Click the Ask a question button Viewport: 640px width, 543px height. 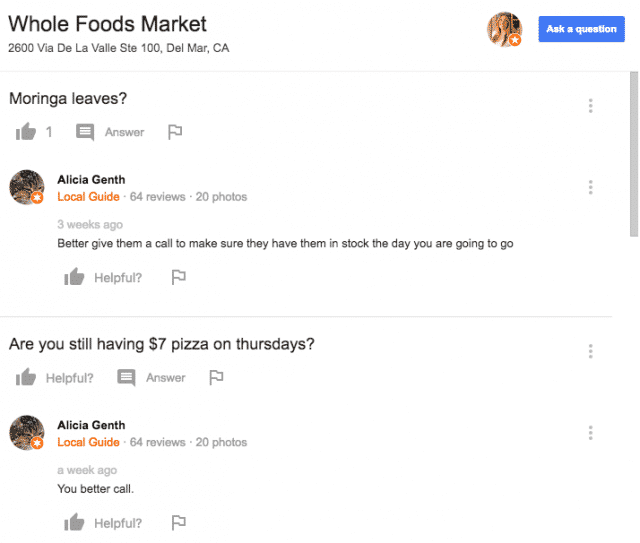coord(581,29)
